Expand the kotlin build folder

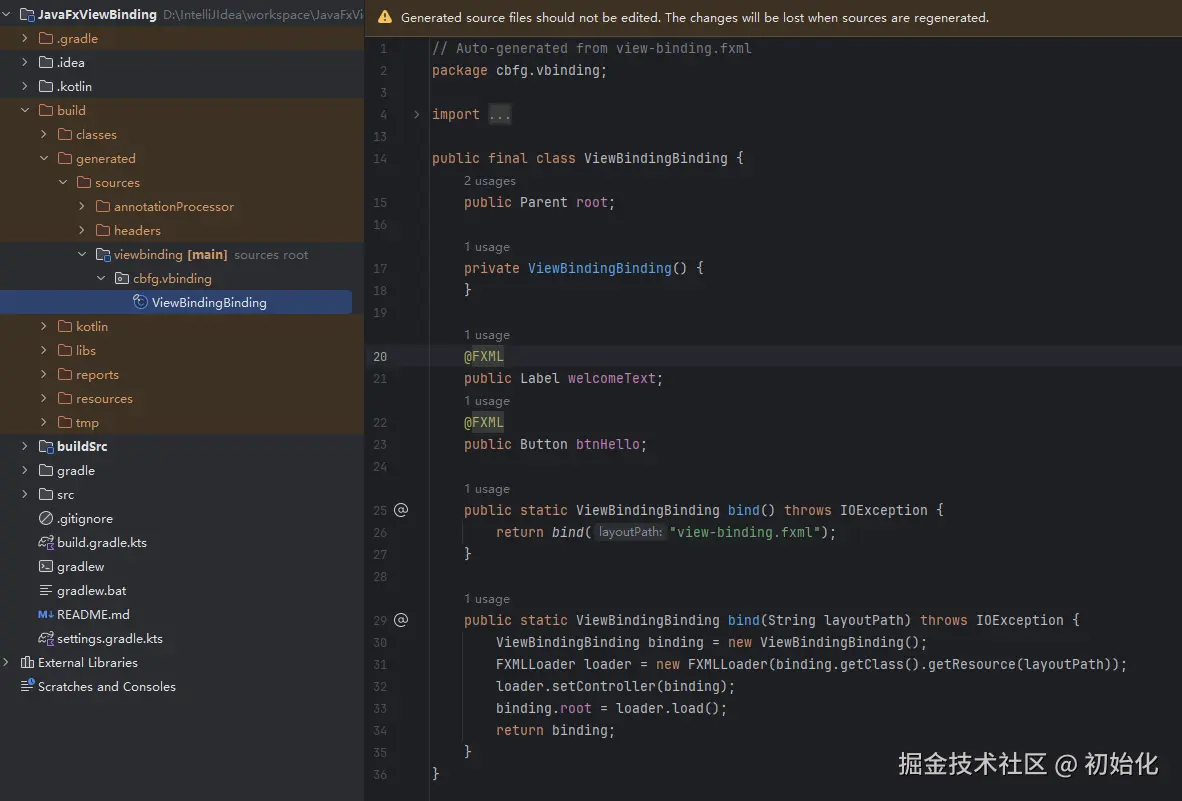coord(44,326)
